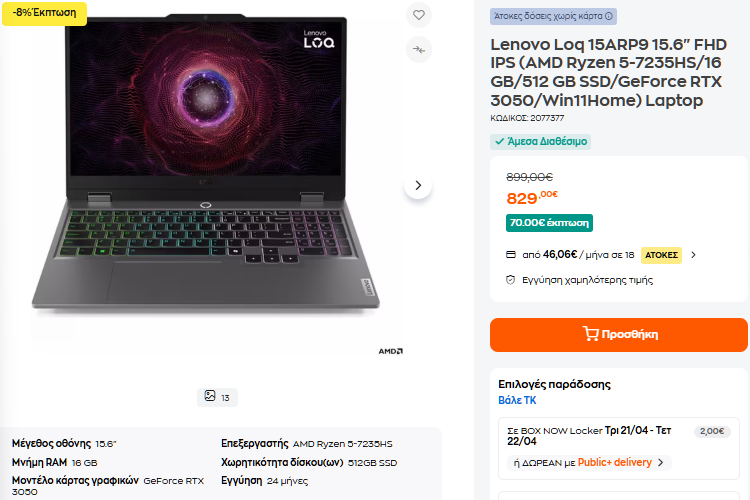
Task: Add laptop to wishlist with heart icon
Action: 419,15
